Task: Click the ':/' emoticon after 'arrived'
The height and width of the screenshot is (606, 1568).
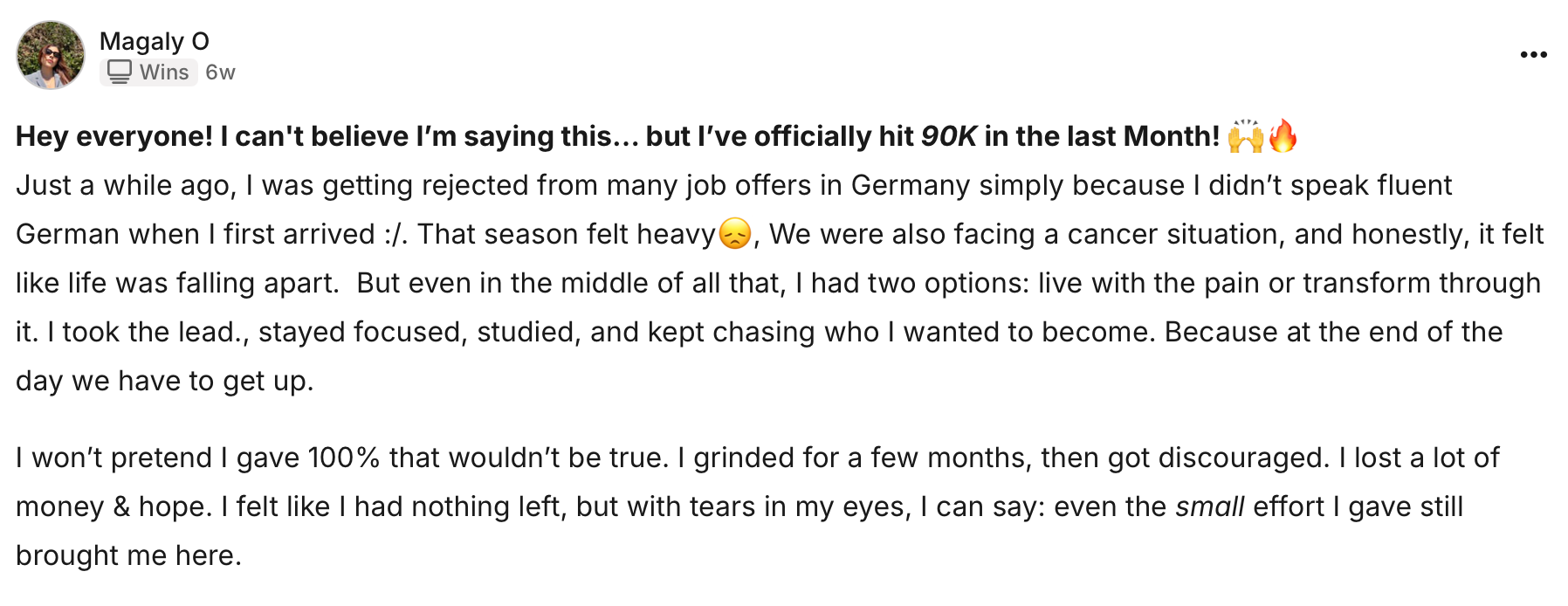Action: click(x=395, y=234)
